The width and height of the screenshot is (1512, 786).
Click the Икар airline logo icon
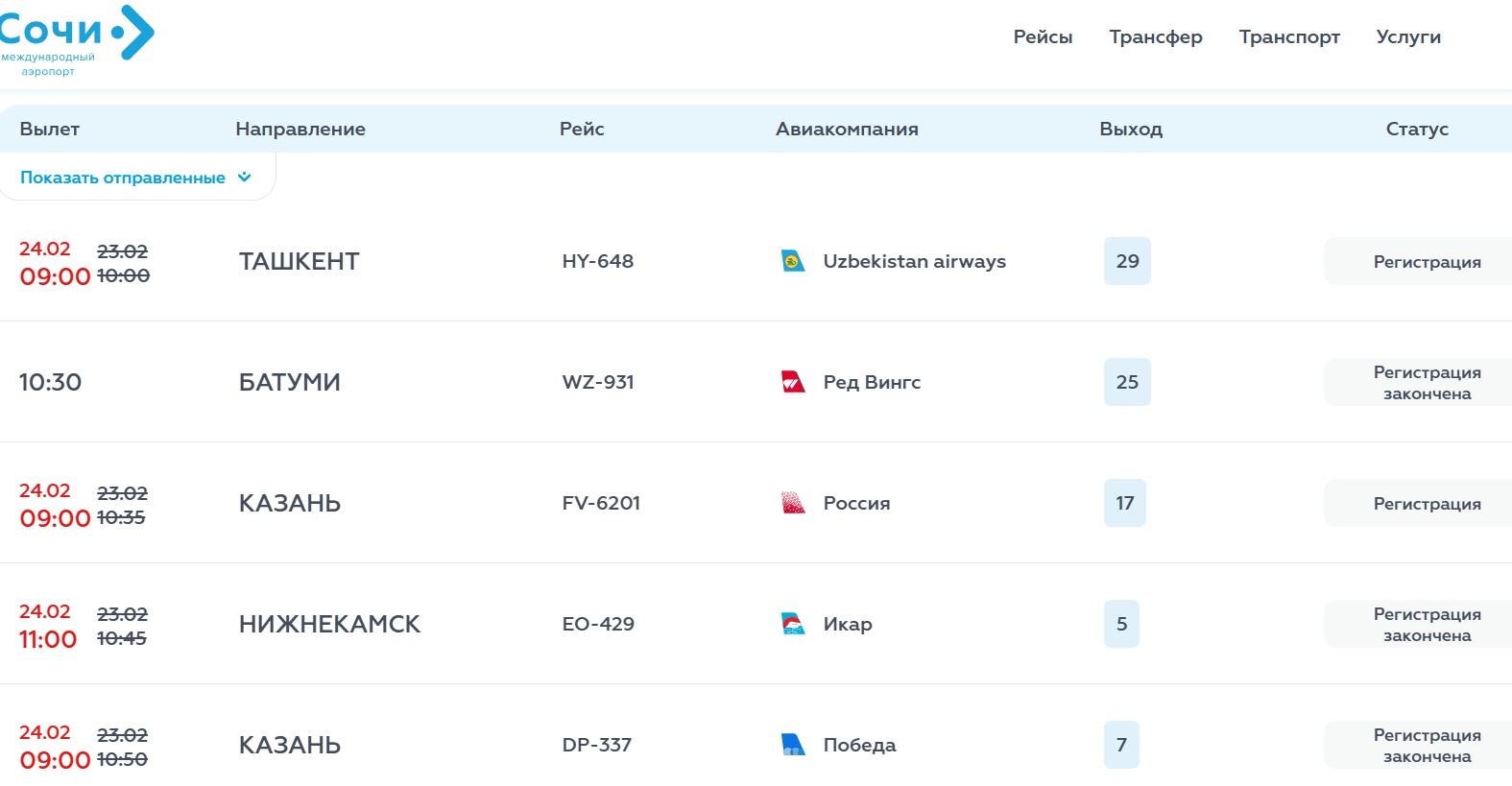point(793,624)
